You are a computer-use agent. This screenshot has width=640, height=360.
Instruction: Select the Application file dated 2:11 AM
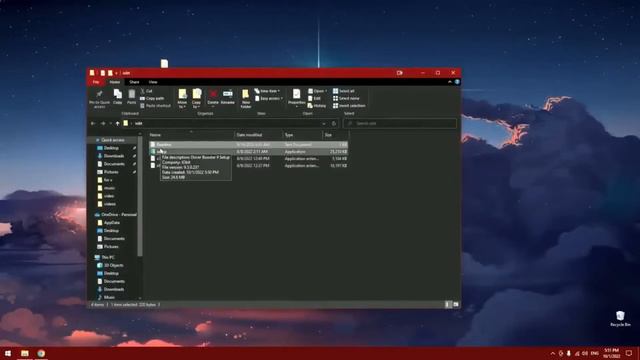(248, 151)
